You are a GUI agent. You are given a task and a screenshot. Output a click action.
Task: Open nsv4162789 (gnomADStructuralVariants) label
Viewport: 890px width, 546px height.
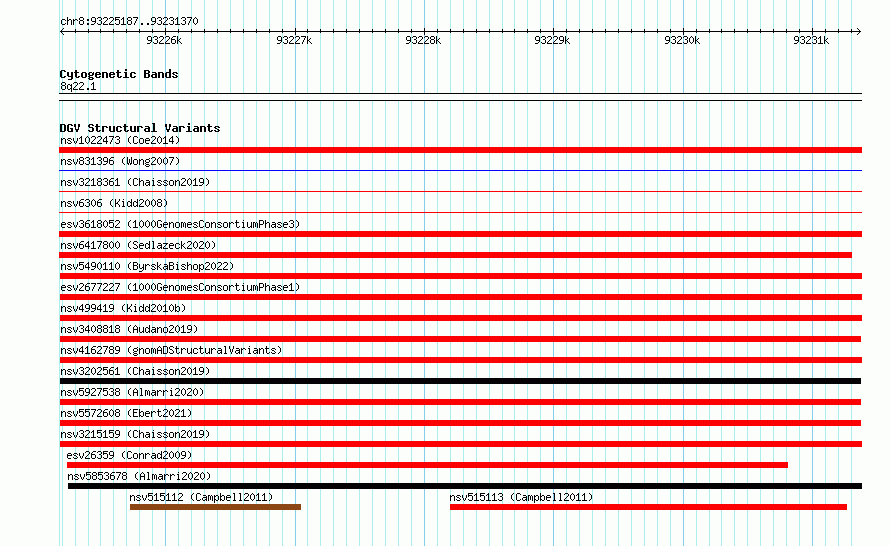click(x=171, y=350)
